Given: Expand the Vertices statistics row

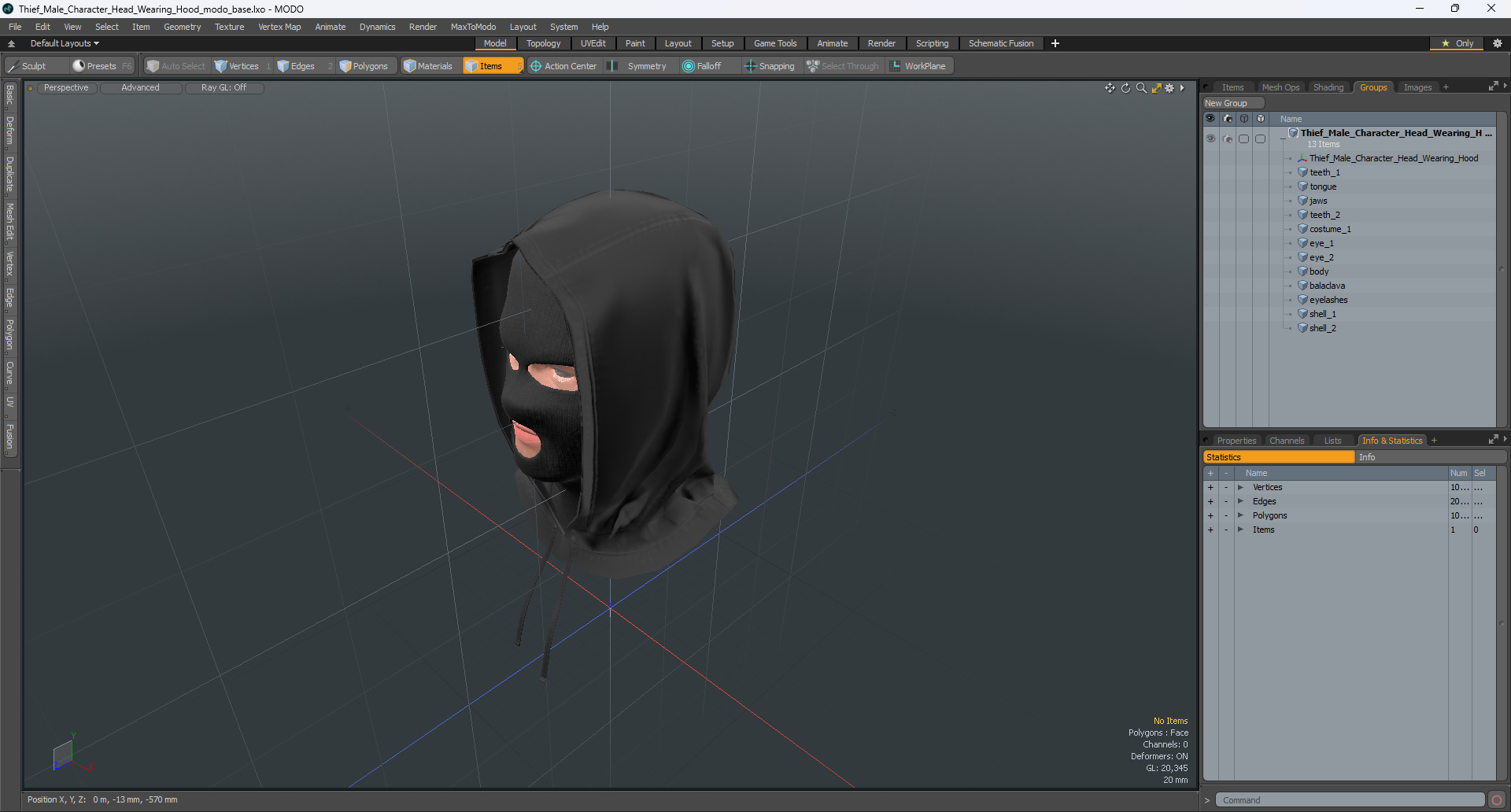Looking at the screenshot, I should pos(1240,488).
